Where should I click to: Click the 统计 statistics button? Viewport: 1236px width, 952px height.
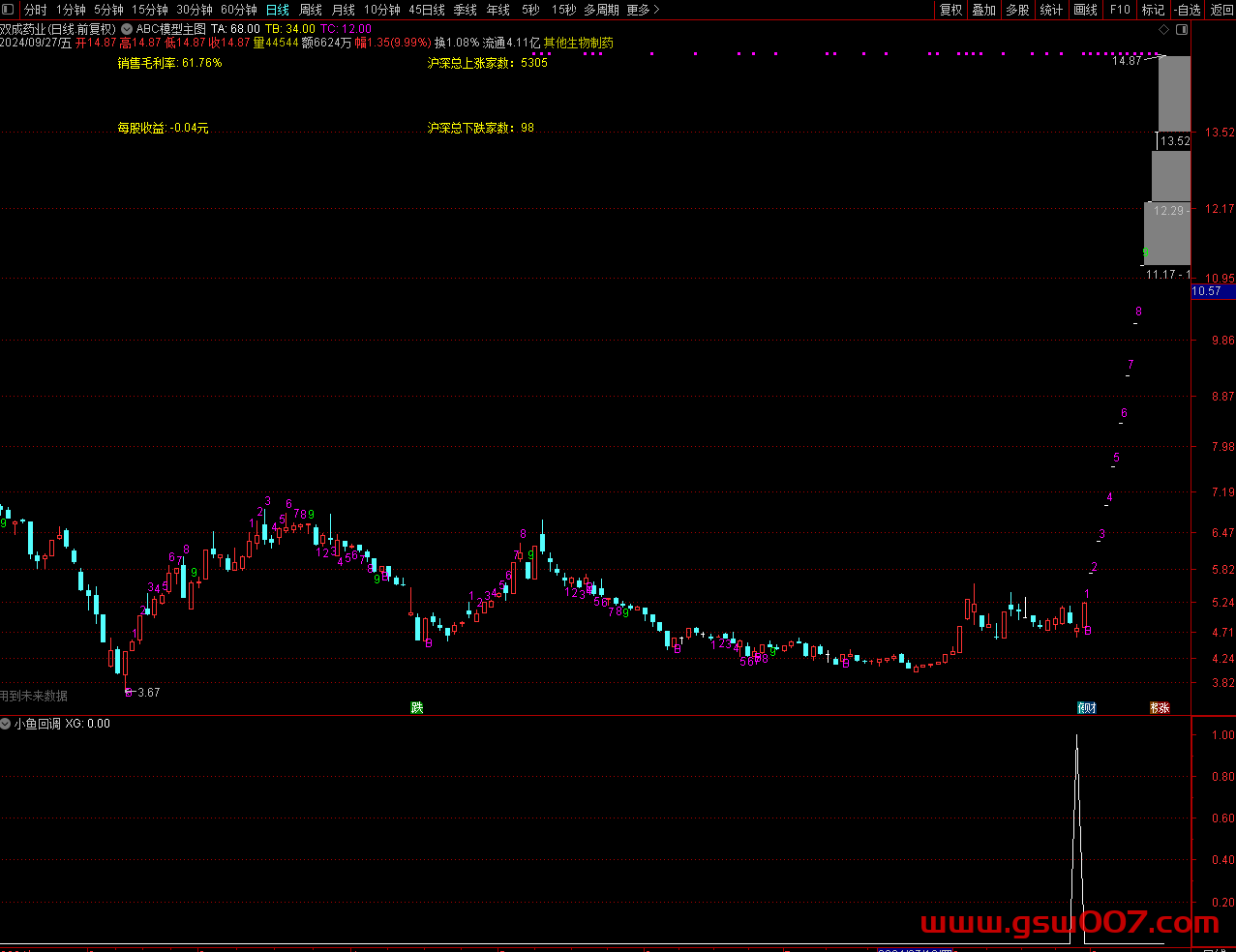pos(1051,10)
